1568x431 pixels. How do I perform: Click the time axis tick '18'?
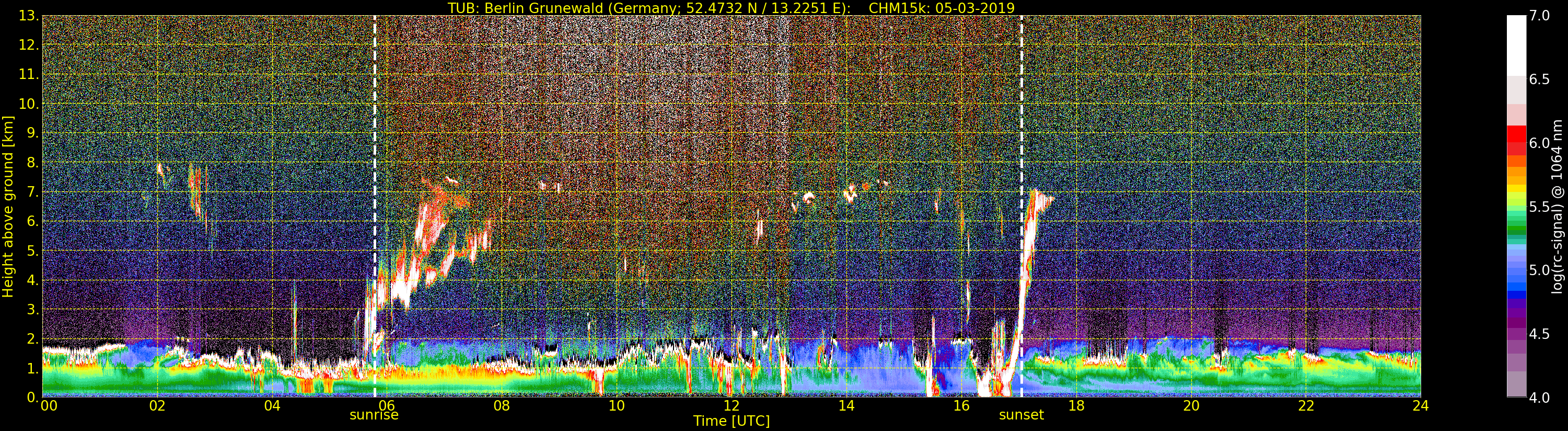1076,406
